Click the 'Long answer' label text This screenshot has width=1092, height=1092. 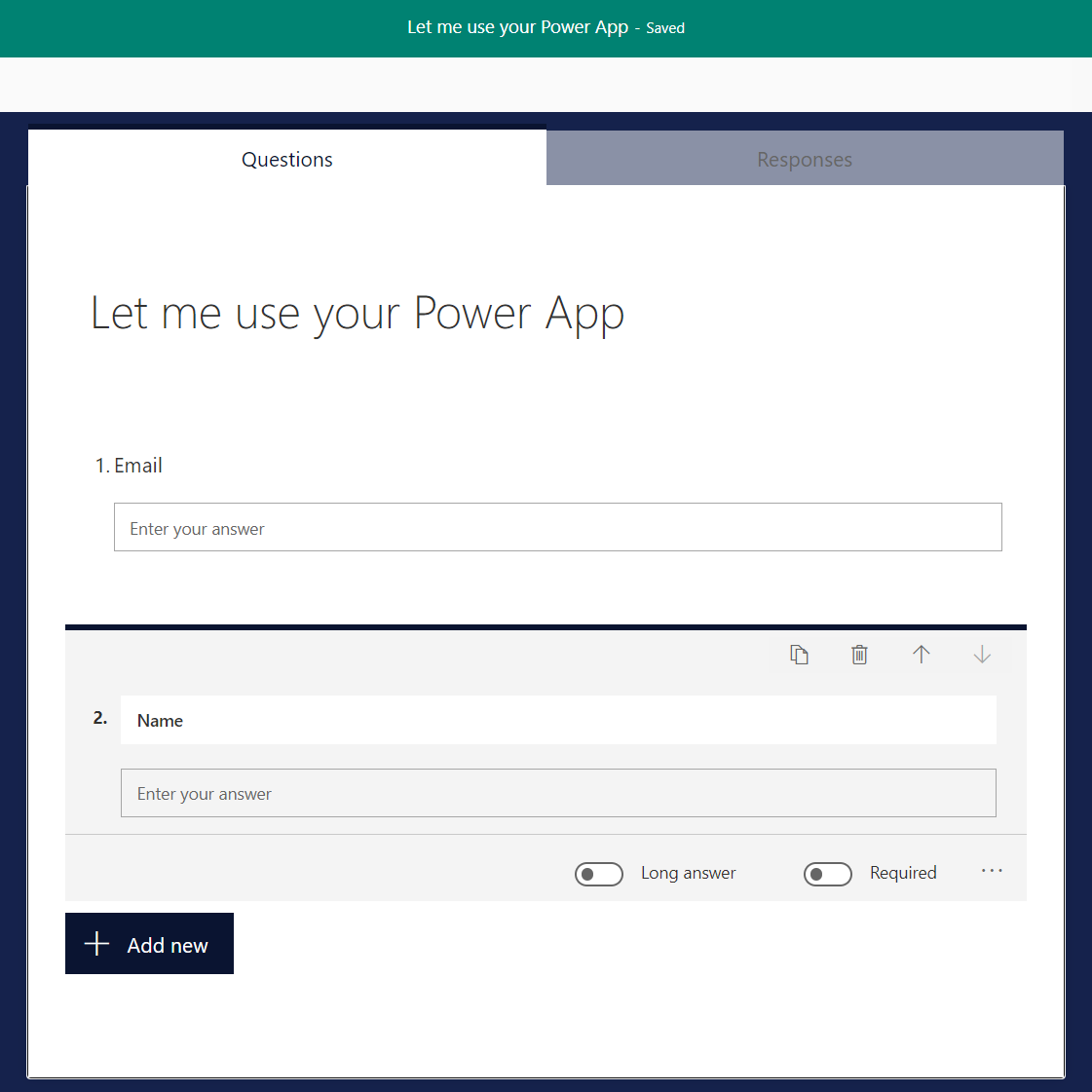(x=688, y=874)
